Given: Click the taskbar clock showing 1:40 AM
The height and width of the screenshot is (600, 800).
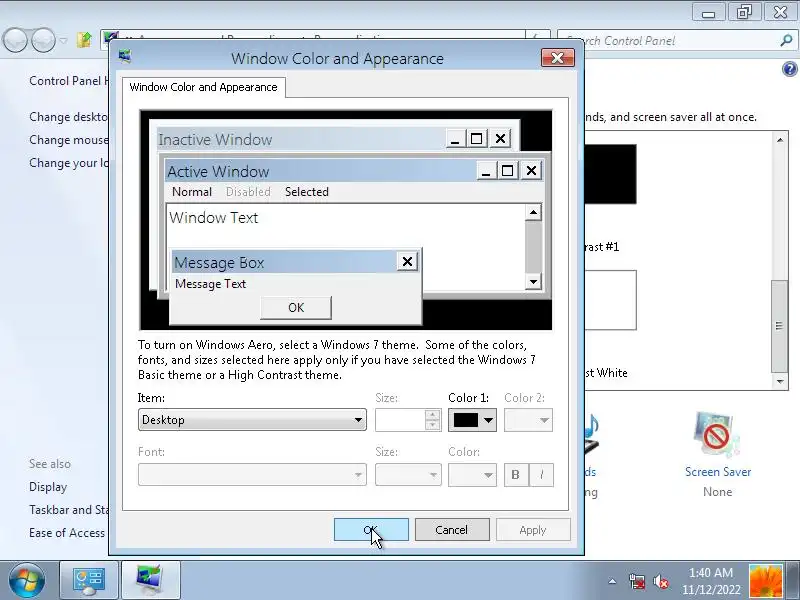Looking at the screenshot, I should pyautogui.click(x=711, y=581).
